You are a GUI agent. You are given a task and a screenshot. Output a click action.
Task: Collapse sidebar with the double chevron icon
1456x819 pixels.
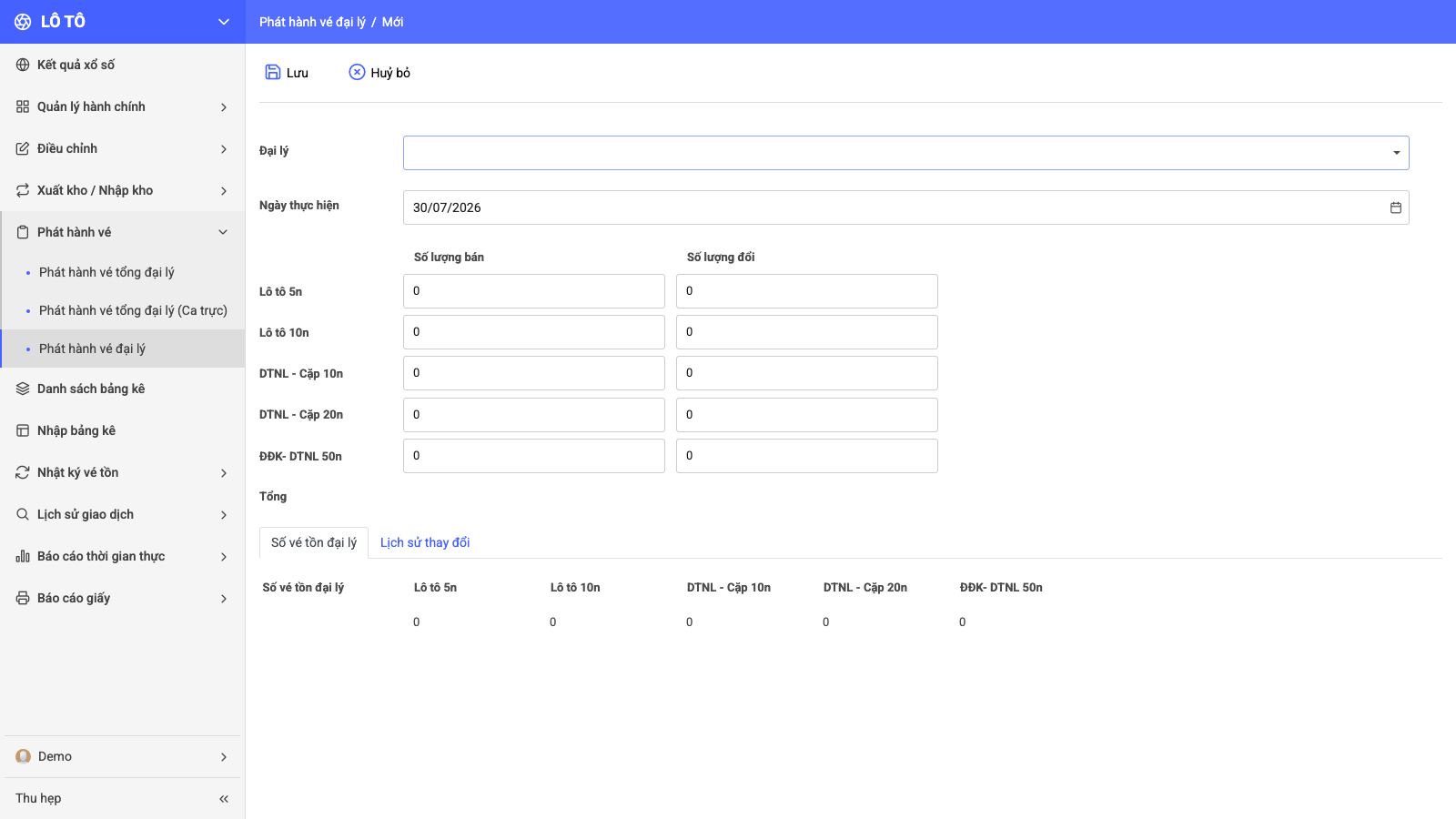[x=224, y=799]
